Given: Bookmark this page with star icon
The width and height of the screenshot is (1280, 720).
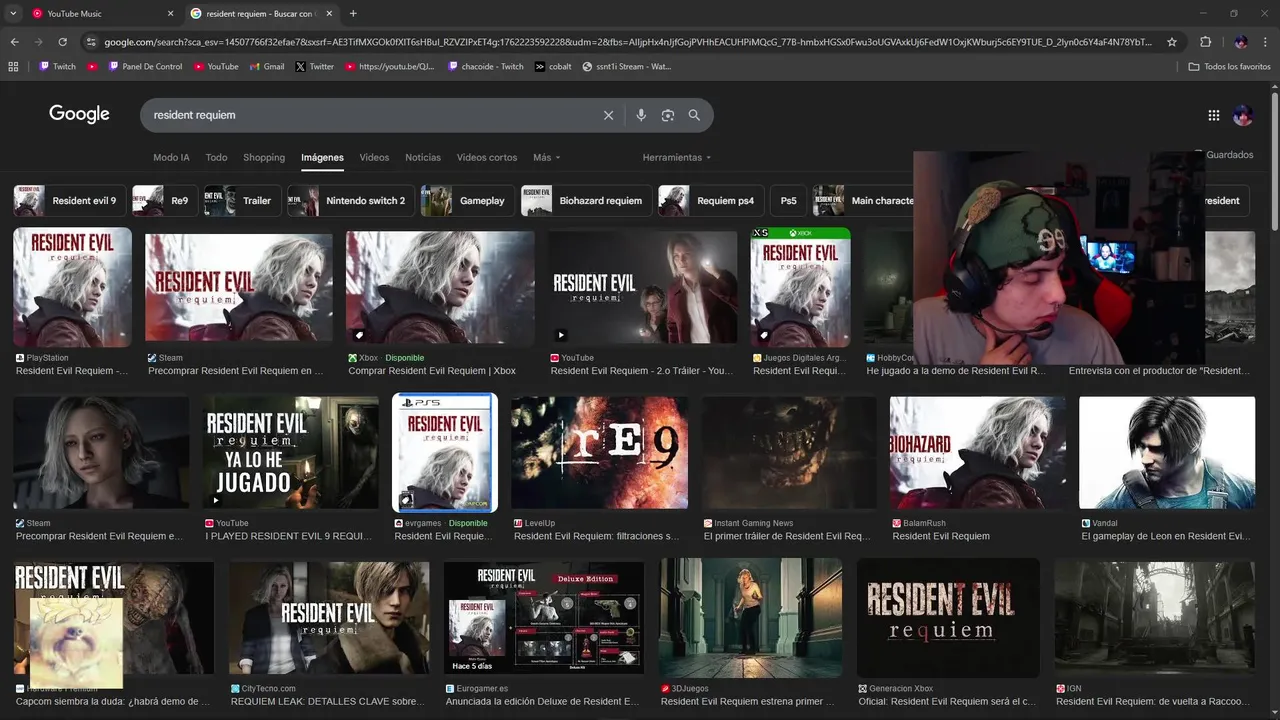Looking at the screenshot, I should click(x=1172, y=42).
